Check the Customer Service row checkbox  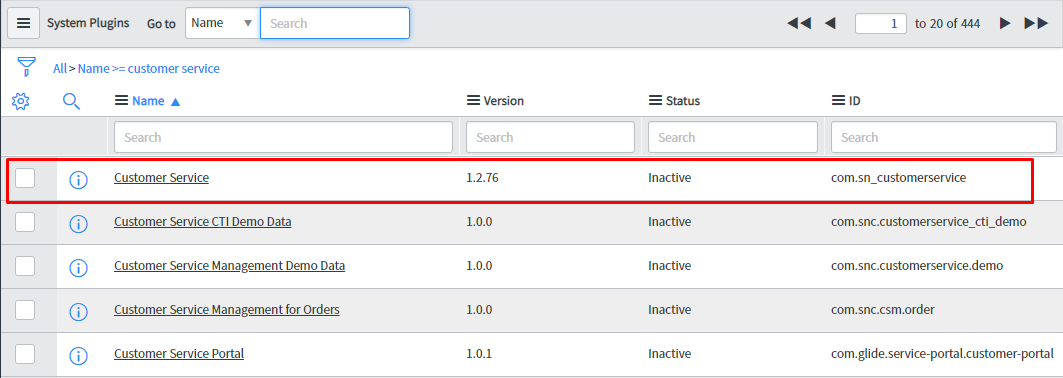[25, 178]
